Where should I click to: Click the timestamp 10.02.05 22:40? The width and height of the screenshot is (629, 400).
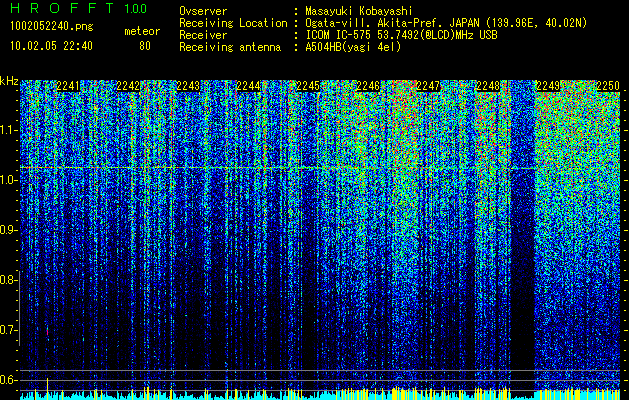coord(51,46)
